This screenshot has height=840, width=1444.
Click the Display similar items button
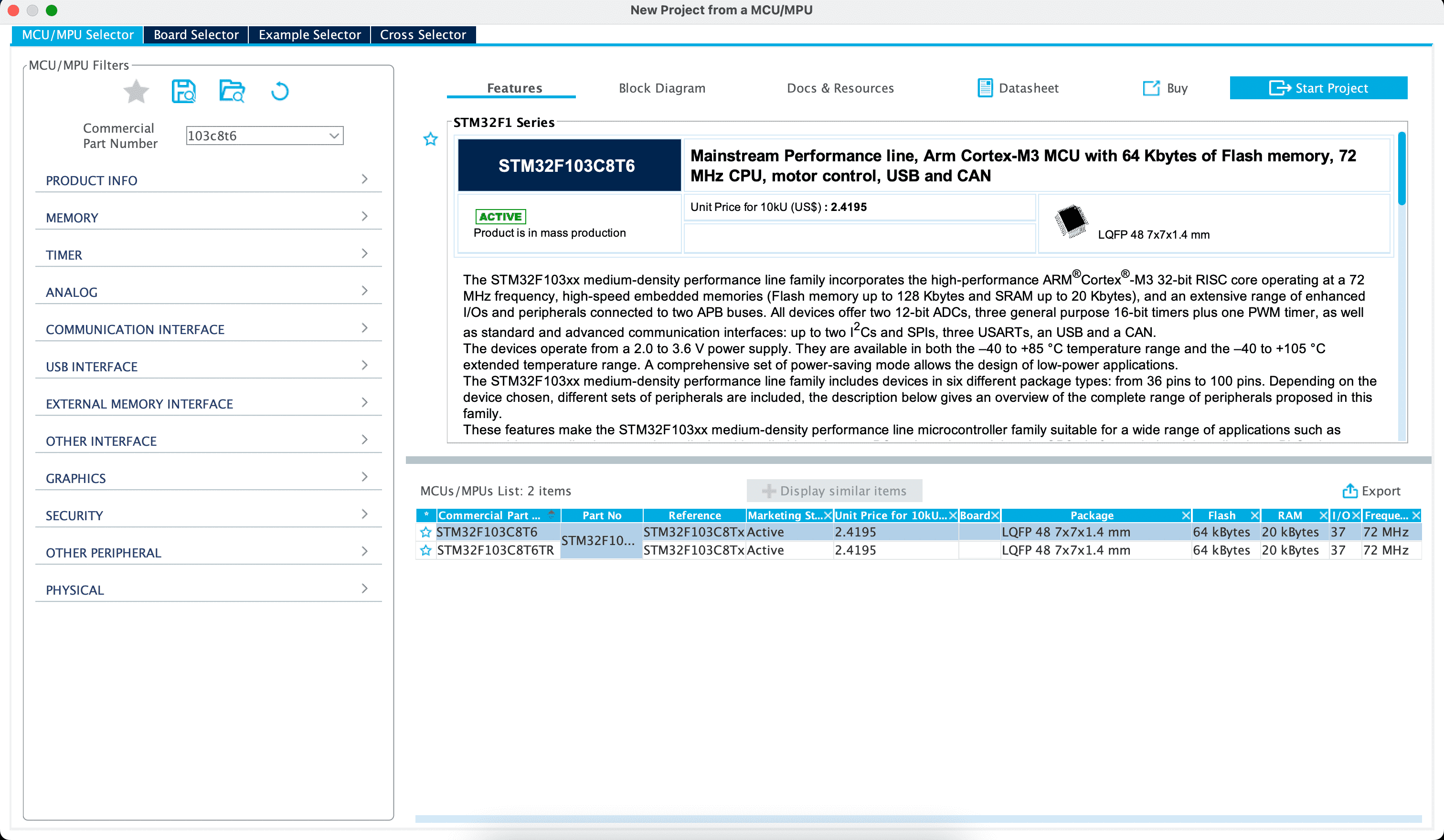pyautogui.click(x=834, y=491)
